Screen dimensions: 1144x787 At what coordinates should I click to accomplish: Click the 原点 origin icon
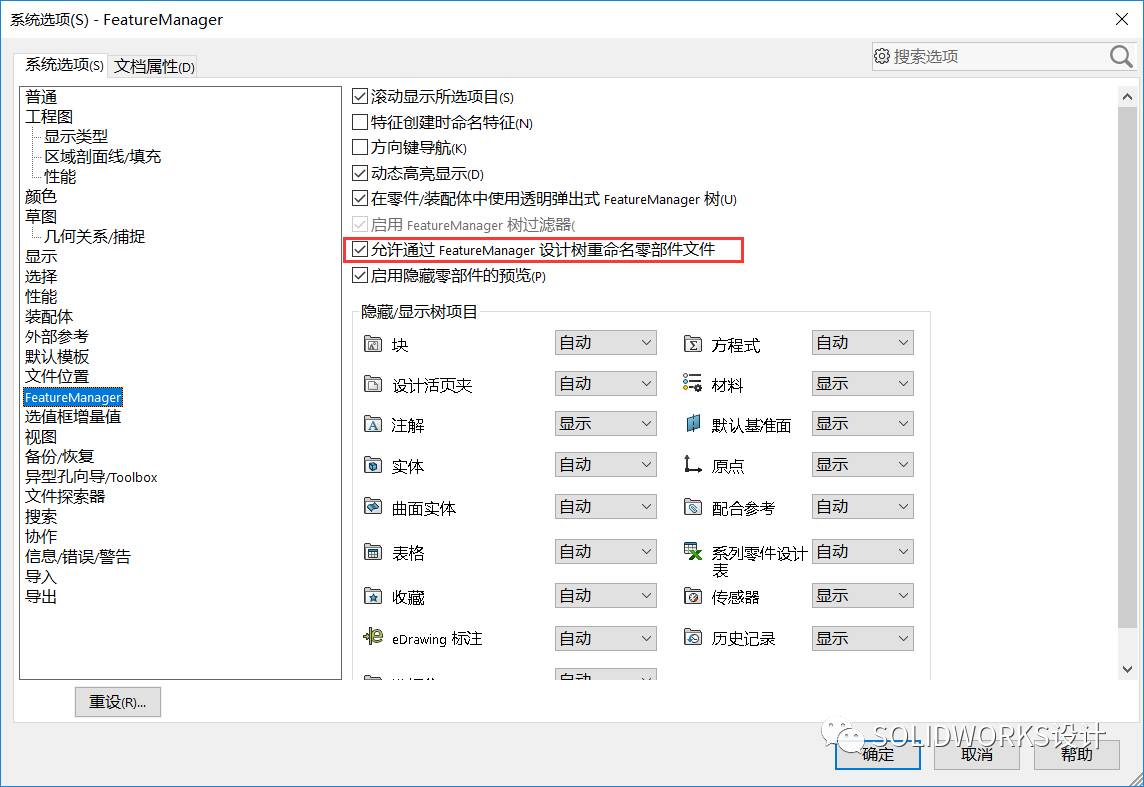click(692, 464)
